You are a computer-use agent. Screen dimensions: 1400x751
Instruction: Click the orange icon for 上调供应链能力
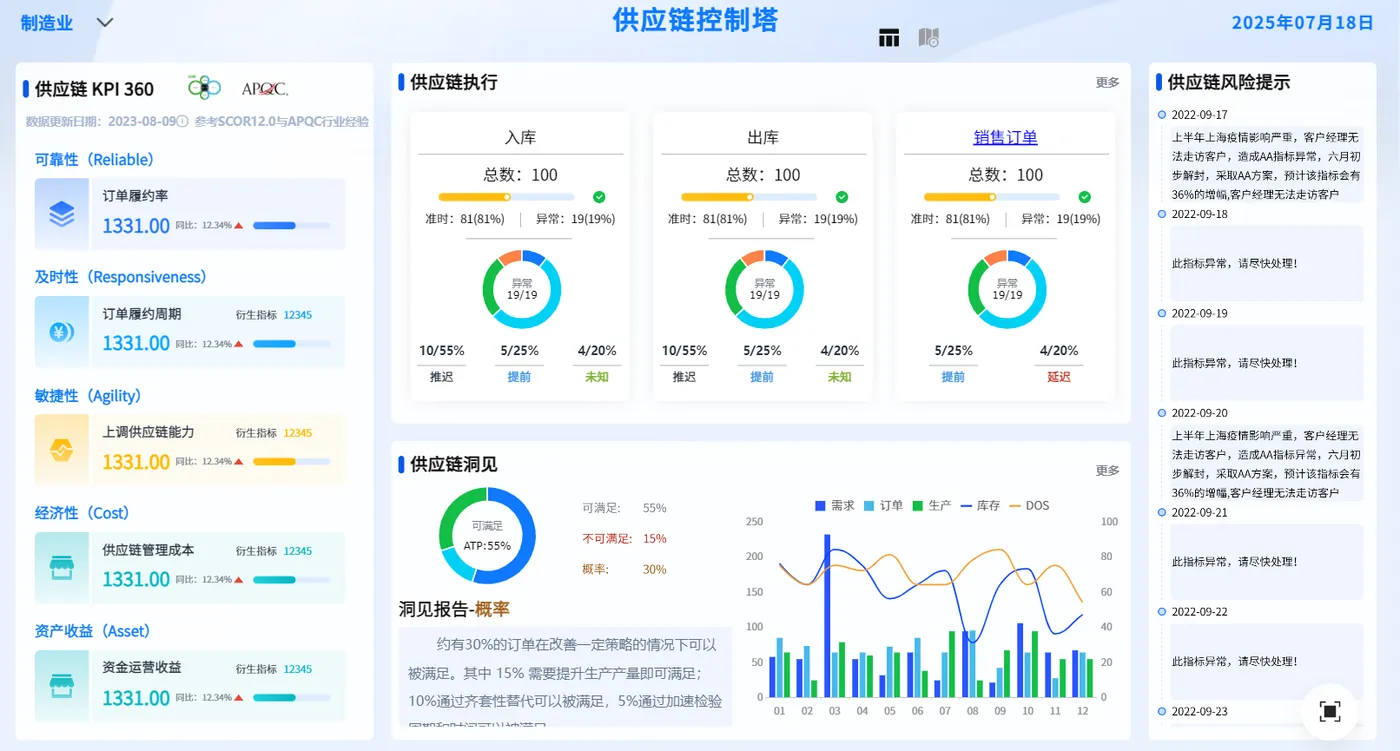62,450
